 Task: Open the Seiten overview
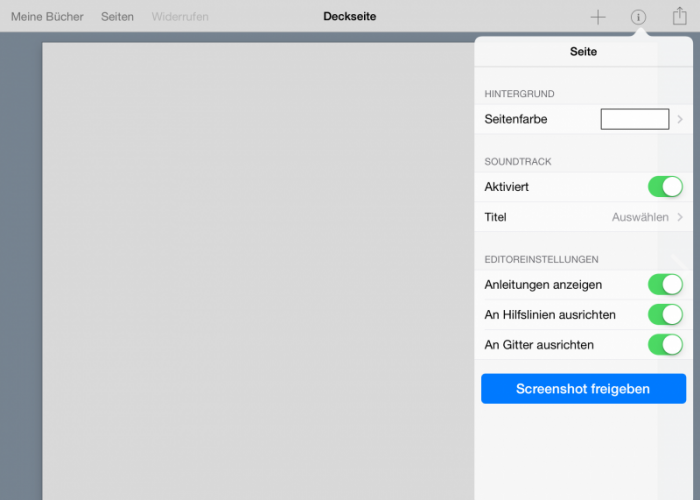click(x=117, y=17)
